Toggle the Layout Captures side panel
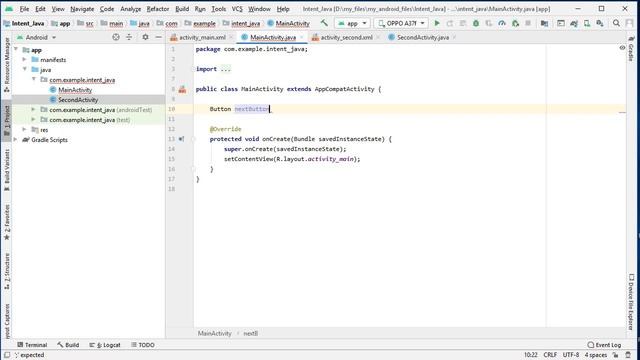The height and width of the screenshot is (360, 640). 7,322
